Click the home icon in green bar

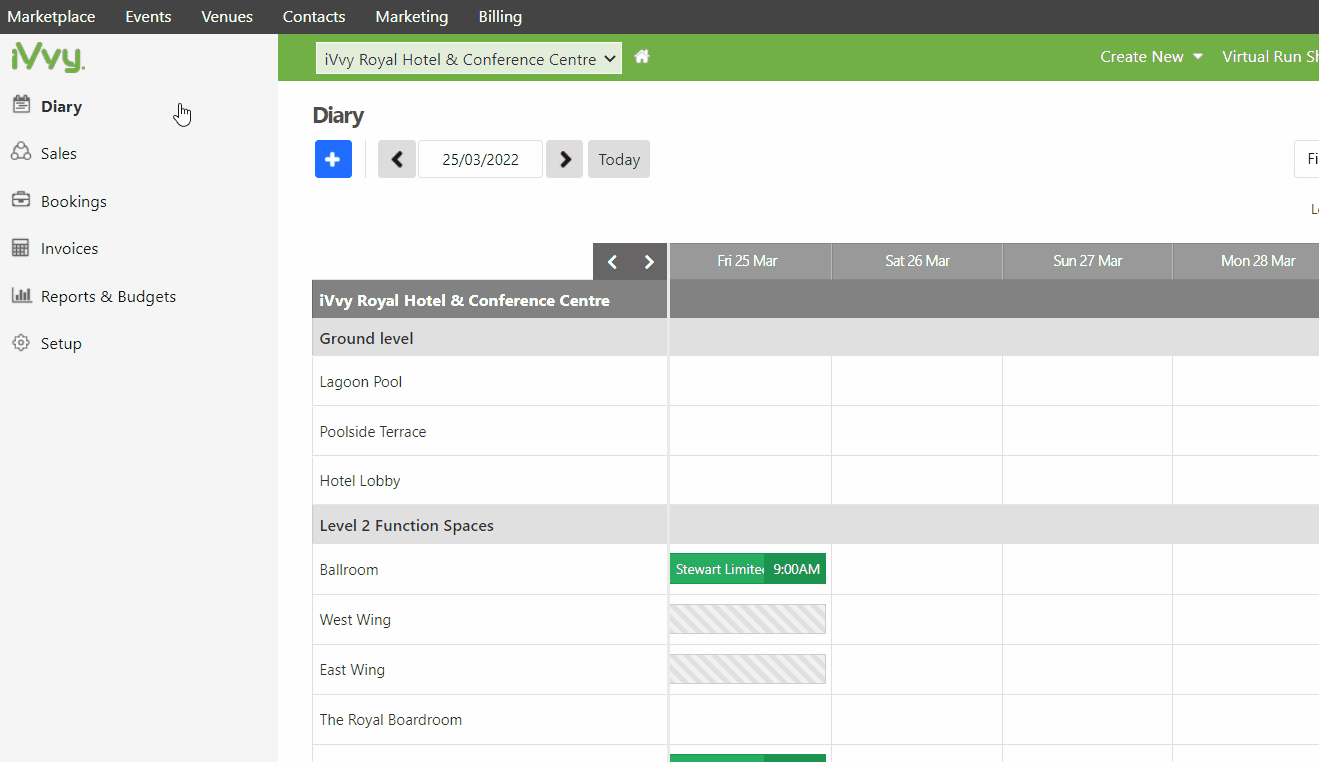coord(642,57)
